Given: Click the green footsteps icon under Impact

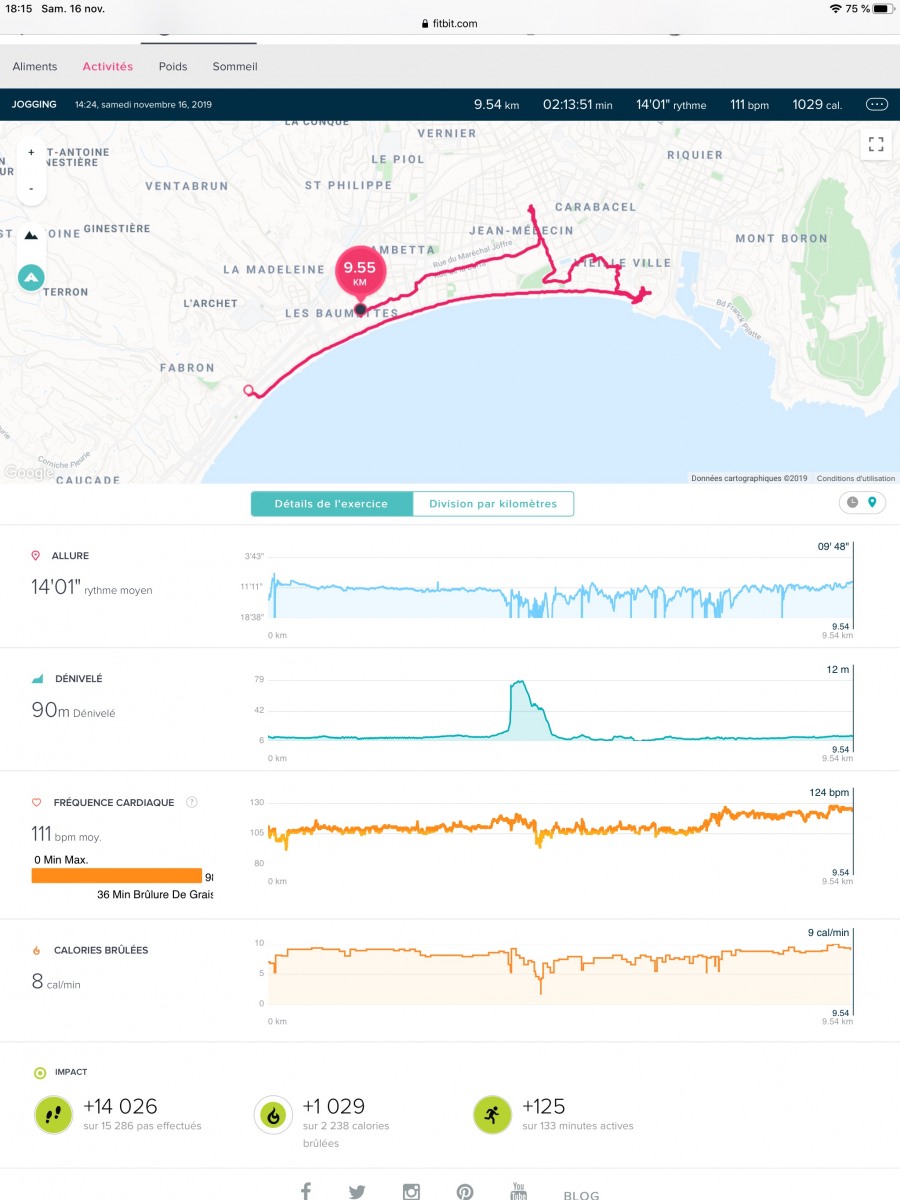Looking at the screenshot, I should point(53,1113).
